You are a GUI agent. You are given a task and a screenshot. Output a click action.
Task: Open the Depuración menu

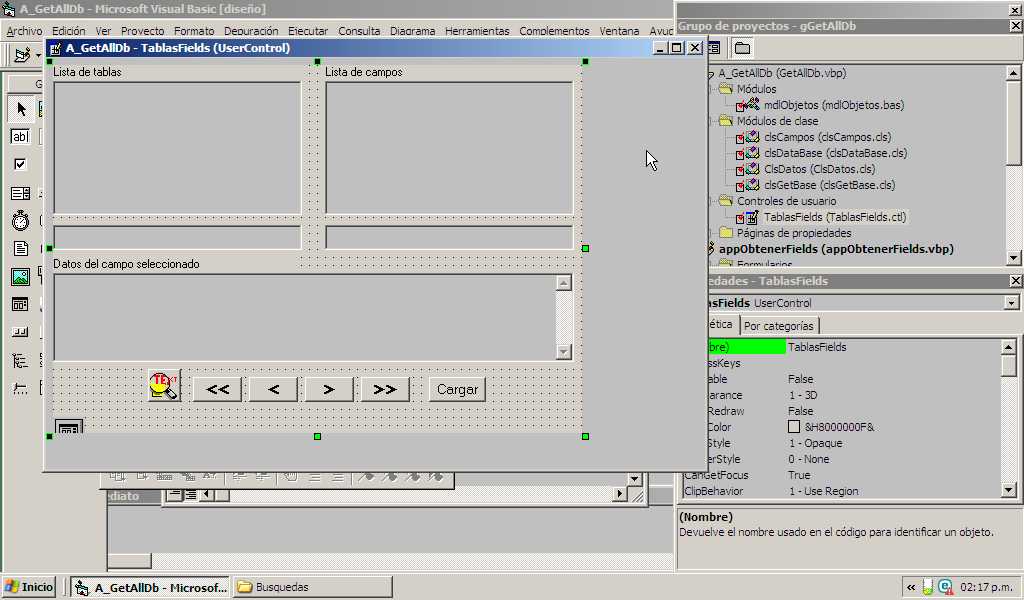coord(251,31)
